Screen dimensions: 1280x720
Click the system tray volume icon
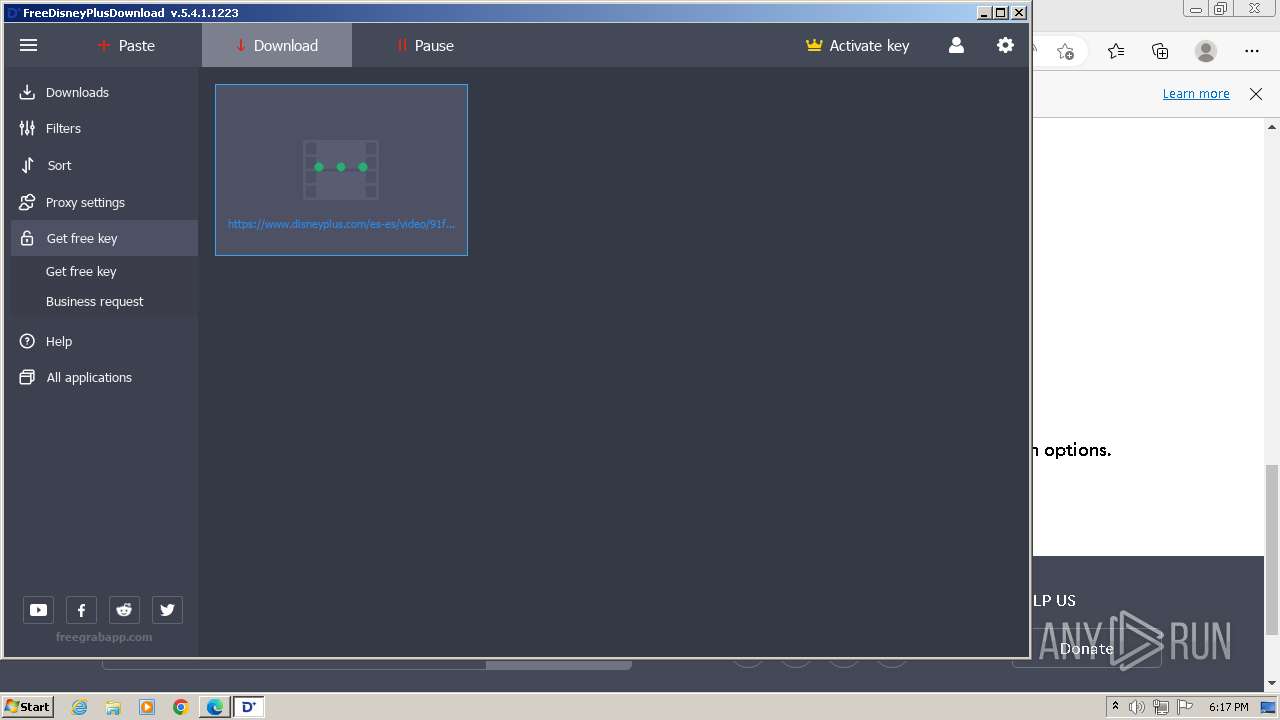1137,707
